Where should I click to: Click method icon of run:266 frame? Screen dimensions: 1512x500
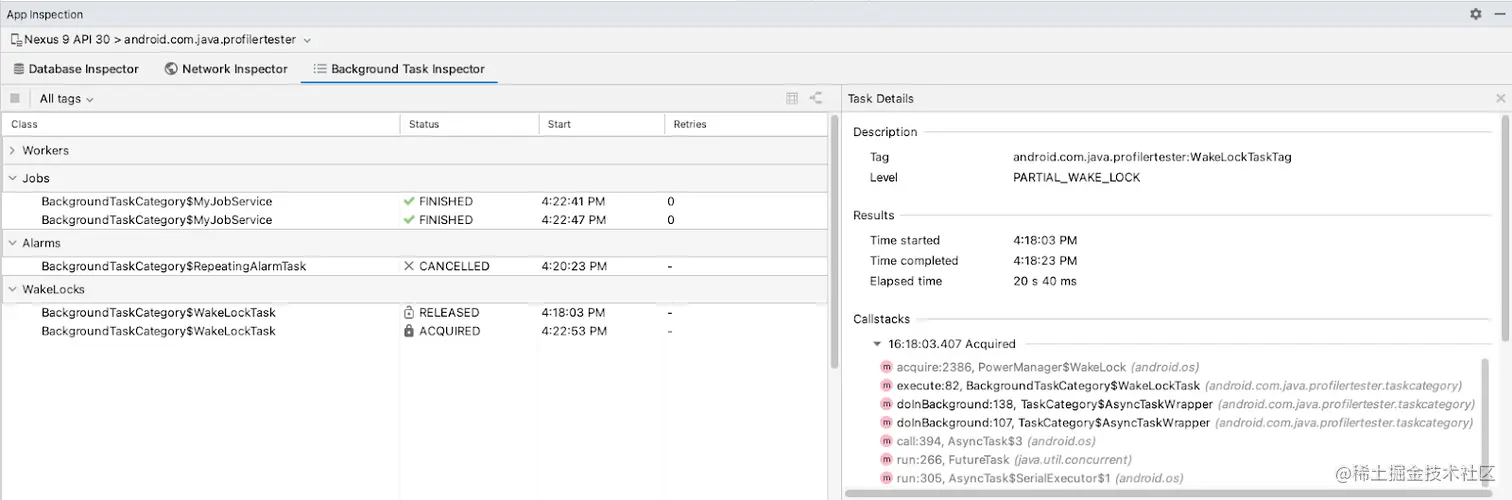[886, 459]
